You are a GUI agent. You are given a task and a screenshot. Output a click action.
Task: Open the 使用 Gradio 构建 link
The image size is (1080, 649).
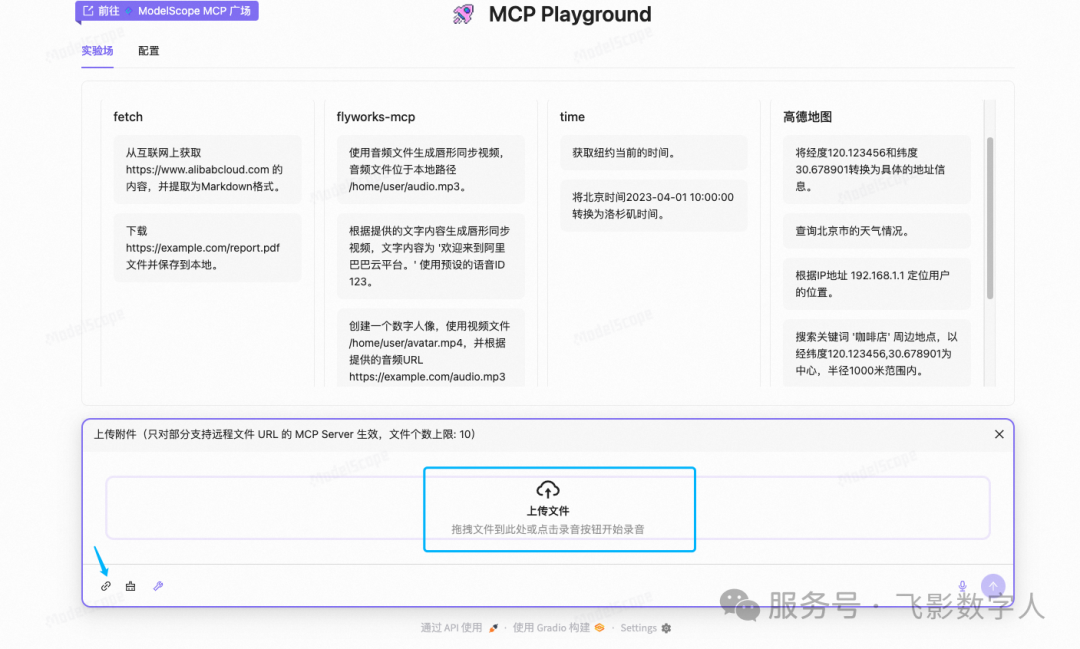[x=558, y=628]
